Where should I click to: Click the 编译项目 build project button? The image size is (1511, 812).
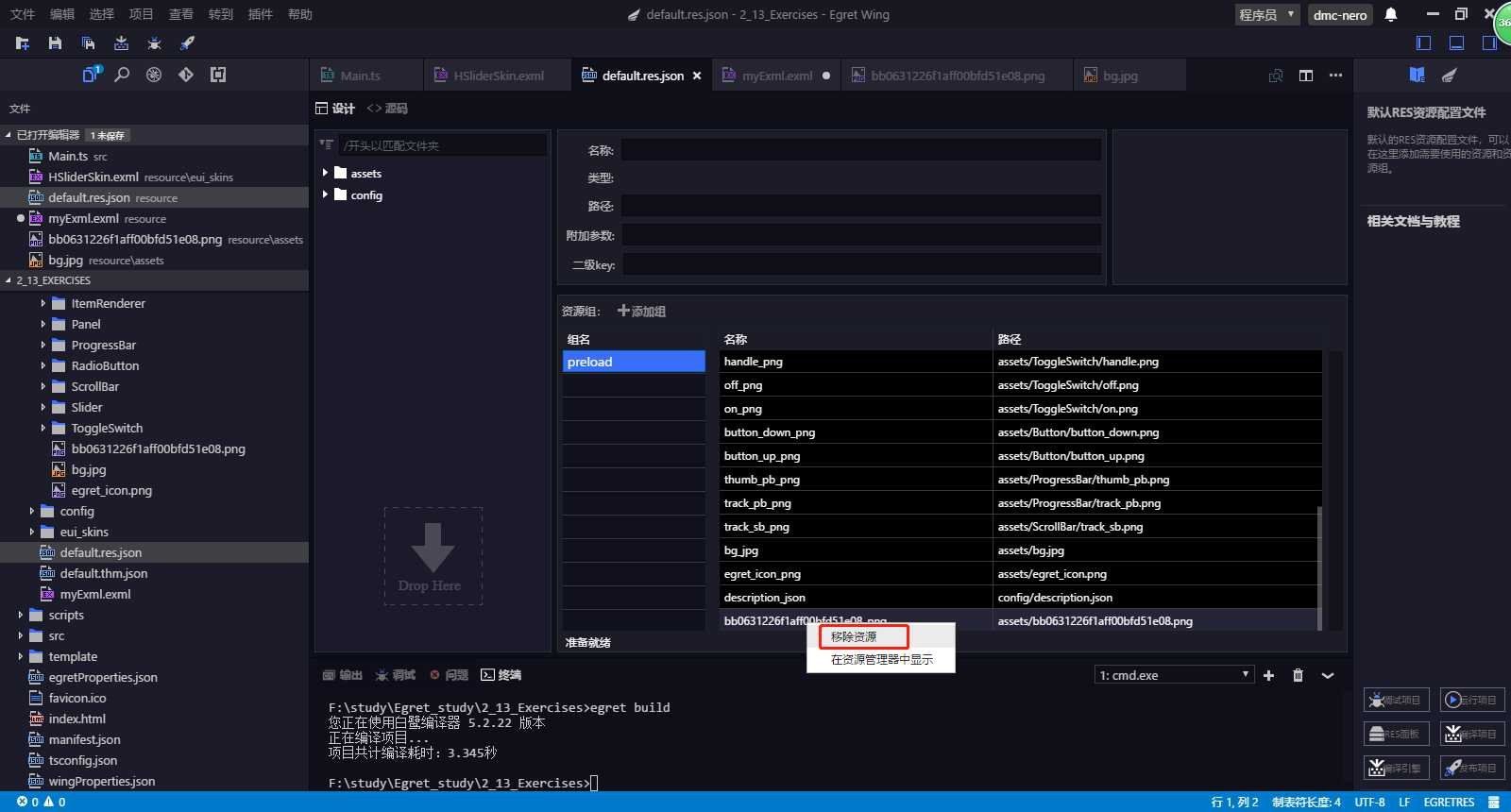1472,734
